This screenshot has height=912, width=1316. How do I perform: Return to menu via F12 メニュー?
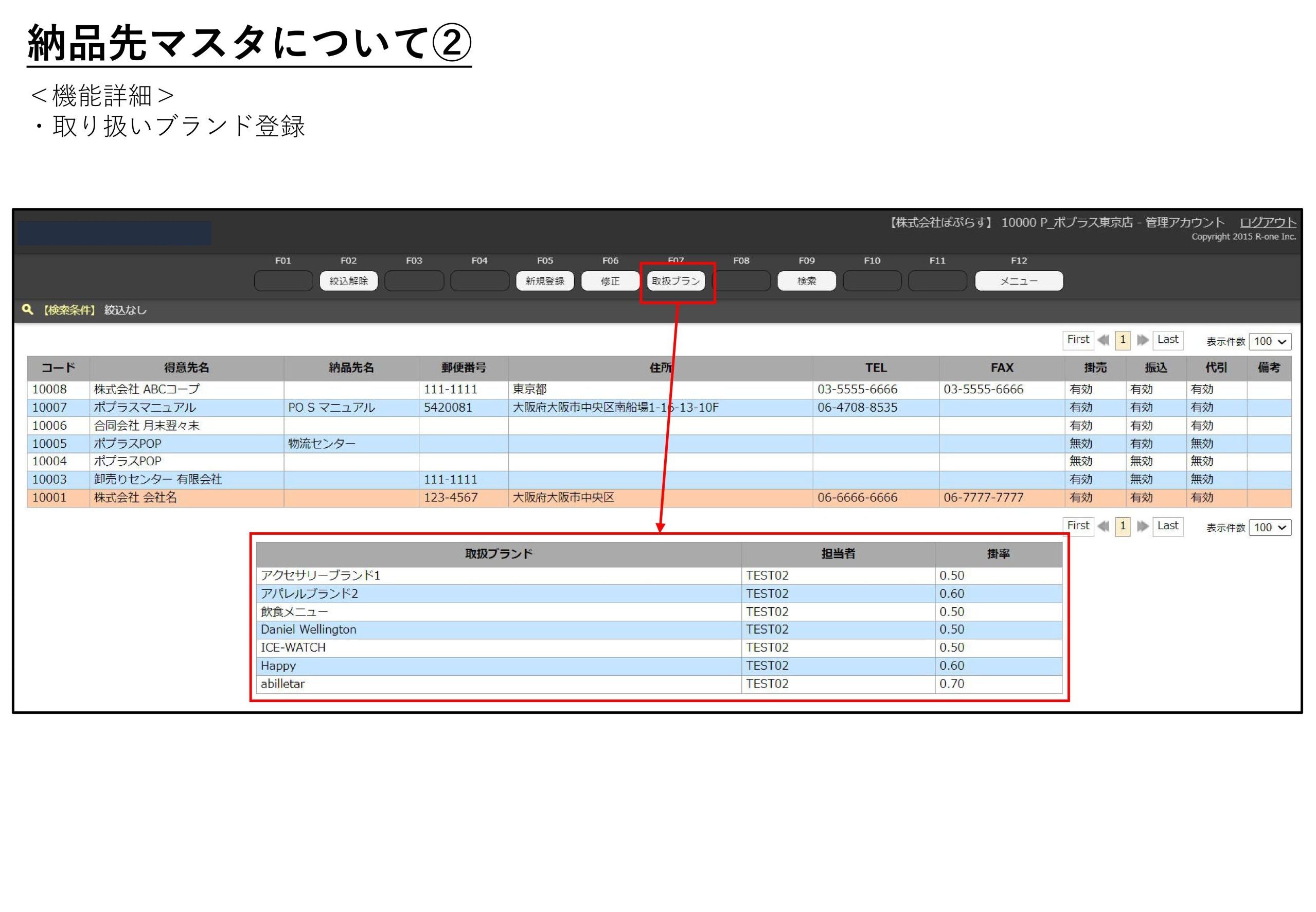click(1019, 280)
